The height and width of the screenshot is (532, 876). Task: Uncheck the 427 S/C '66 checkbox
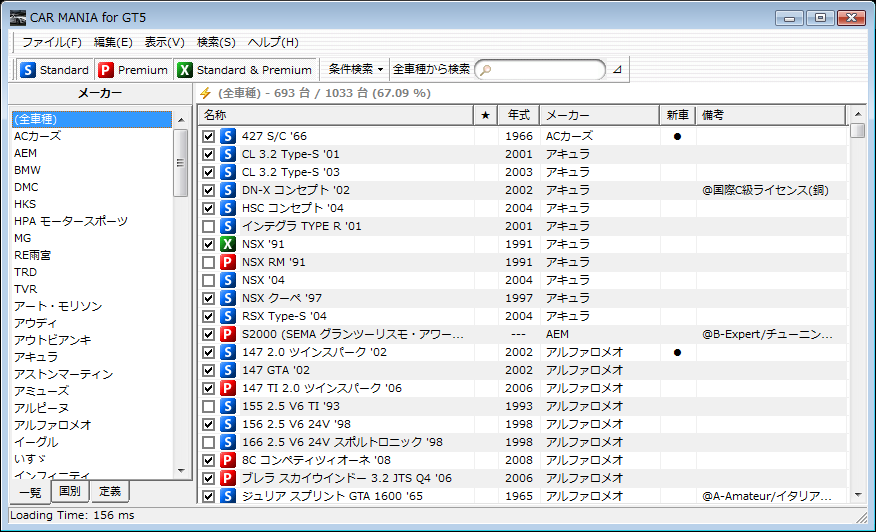(208, 136)
